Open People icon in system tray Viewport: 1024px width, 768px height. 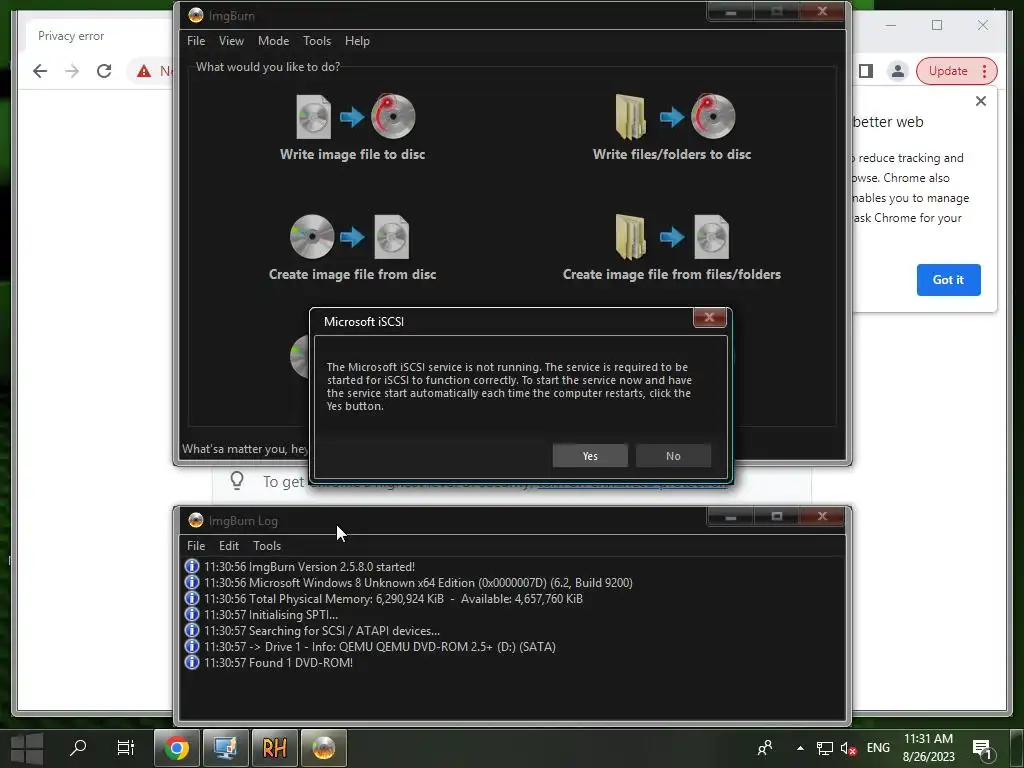pos(765,748)
